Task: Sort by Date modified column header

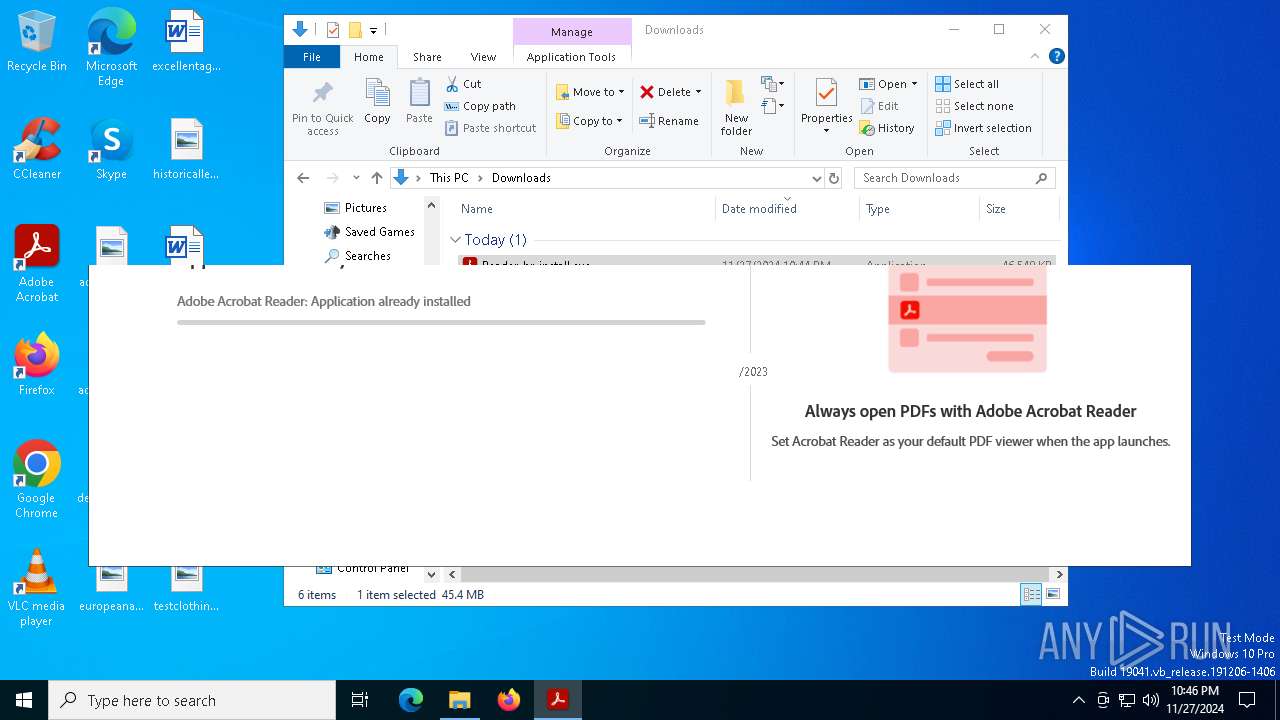Action: point(759,209)
